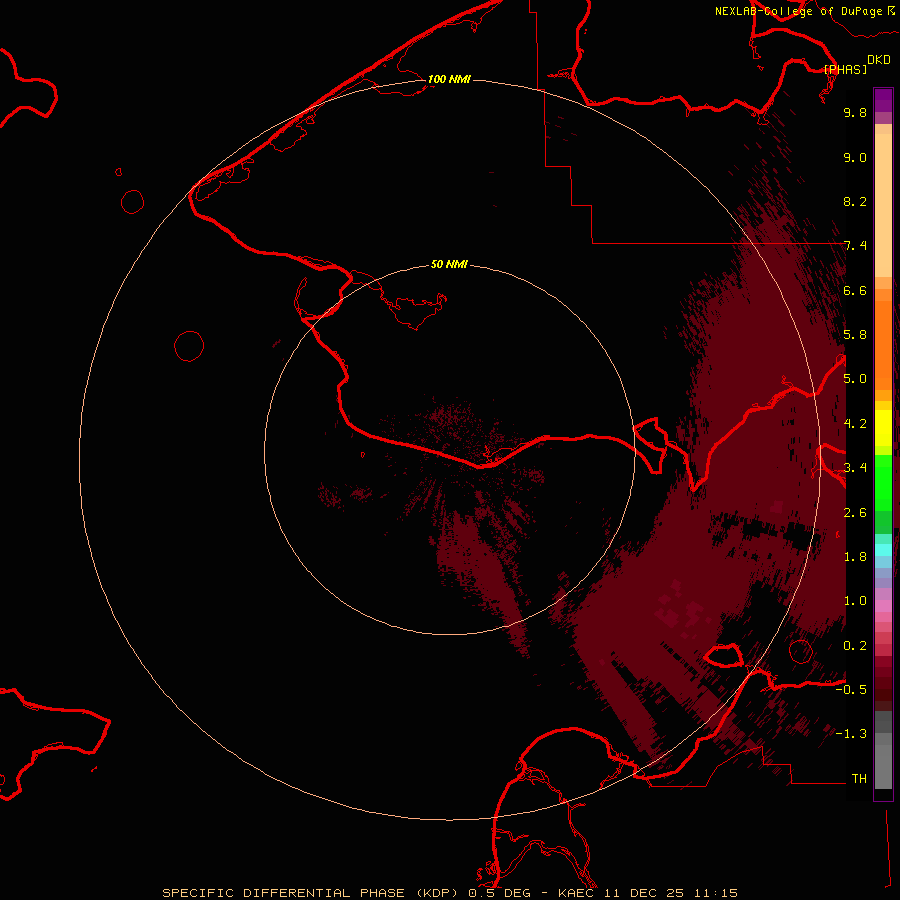Select the 7.4 scale value
Screen dimensions: 900x900
point(855,246)
